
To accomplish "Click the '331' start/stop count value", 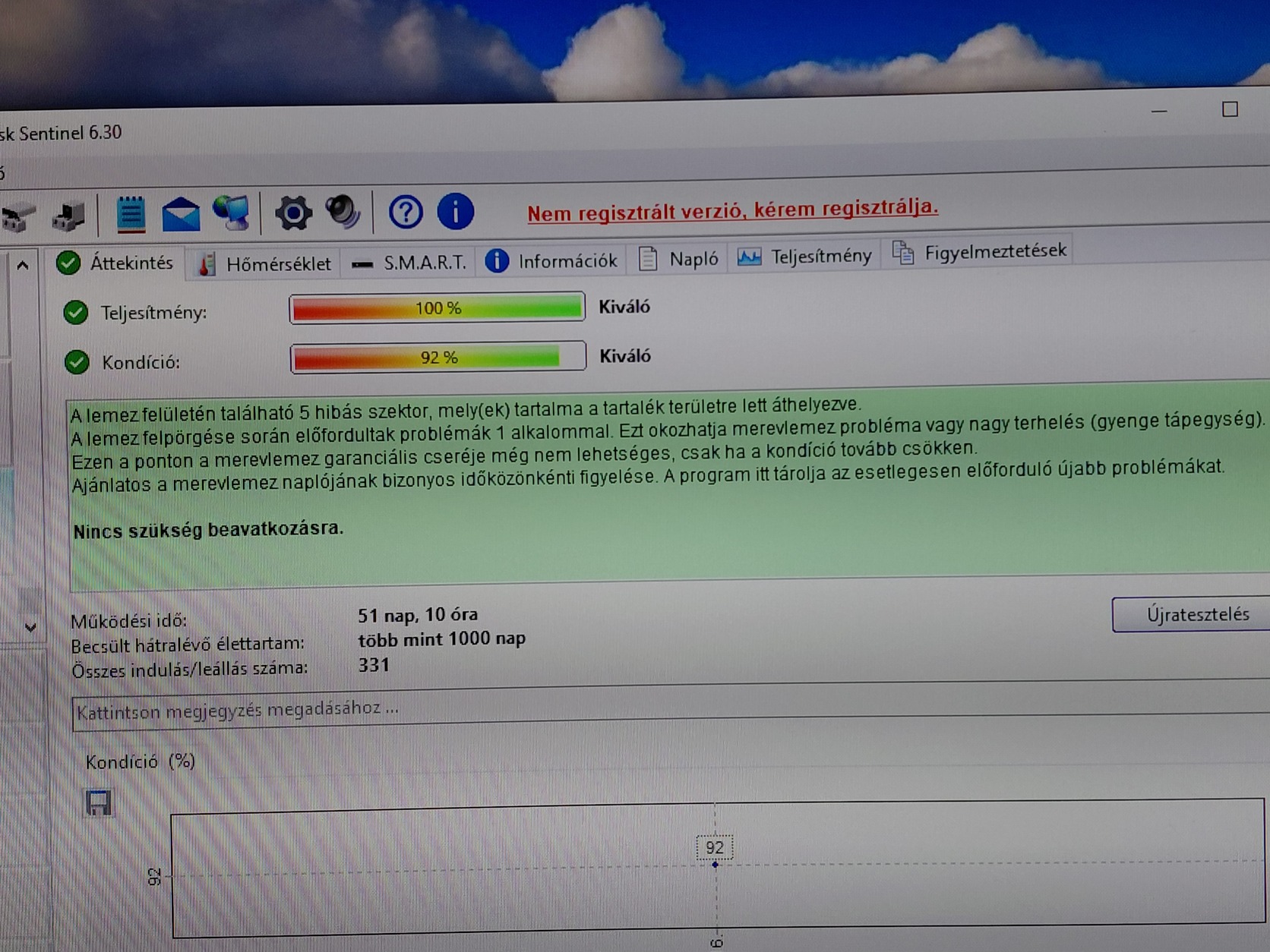I will tap(374, 665).
